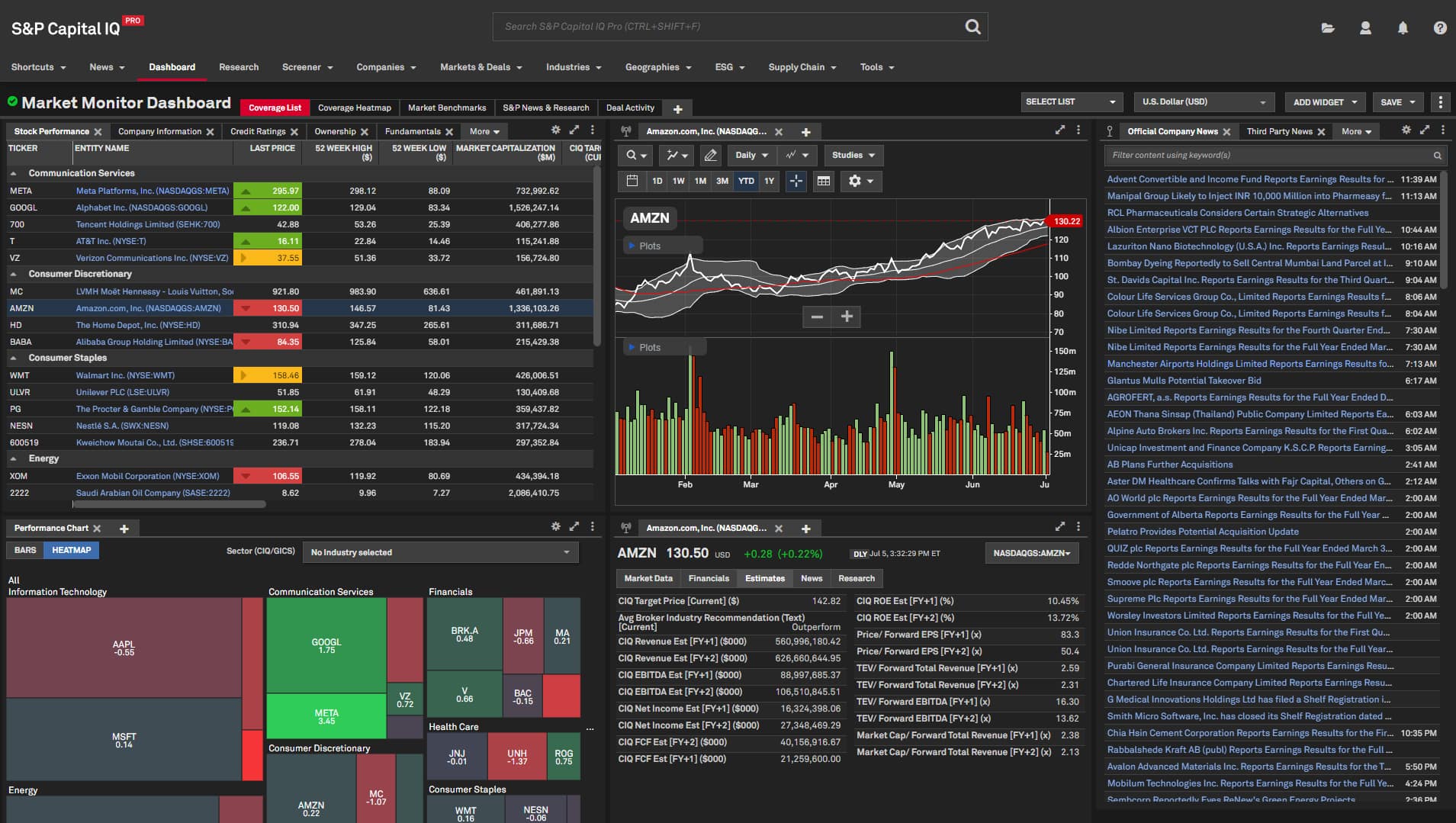Open the Markets & Deals menu
This screenshot has height=823, width=1456.
(x=481, y=67)
